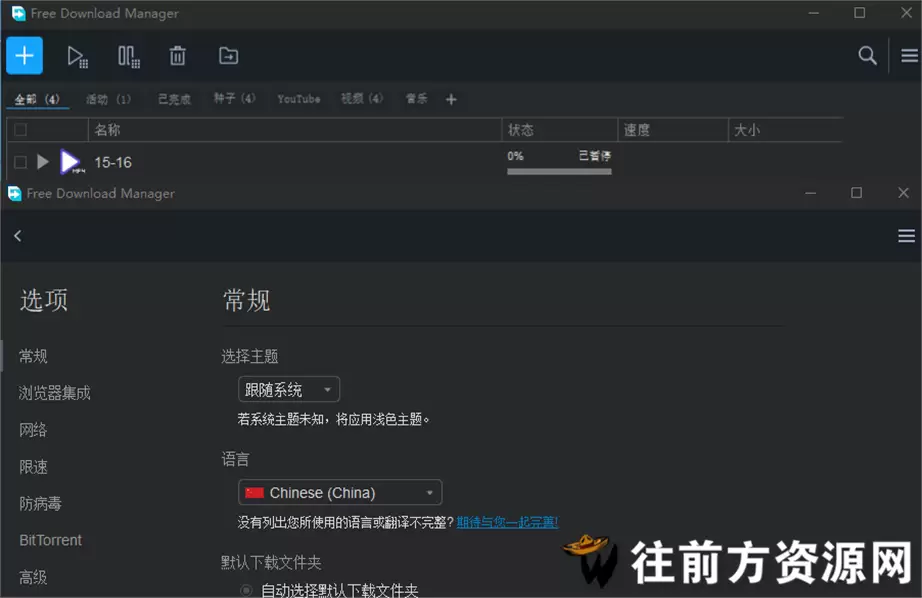Click the blue add download plus button

click(x=24, y=56)
